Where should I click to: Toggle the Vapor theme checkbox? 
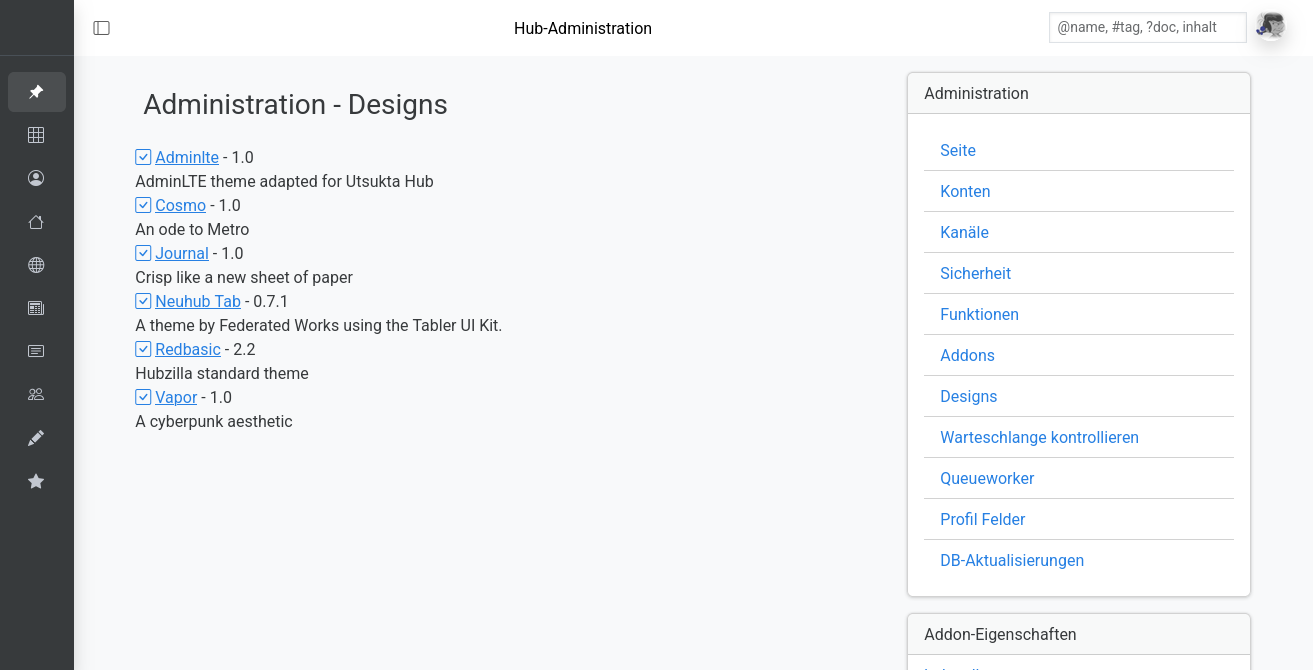point(143,397)
